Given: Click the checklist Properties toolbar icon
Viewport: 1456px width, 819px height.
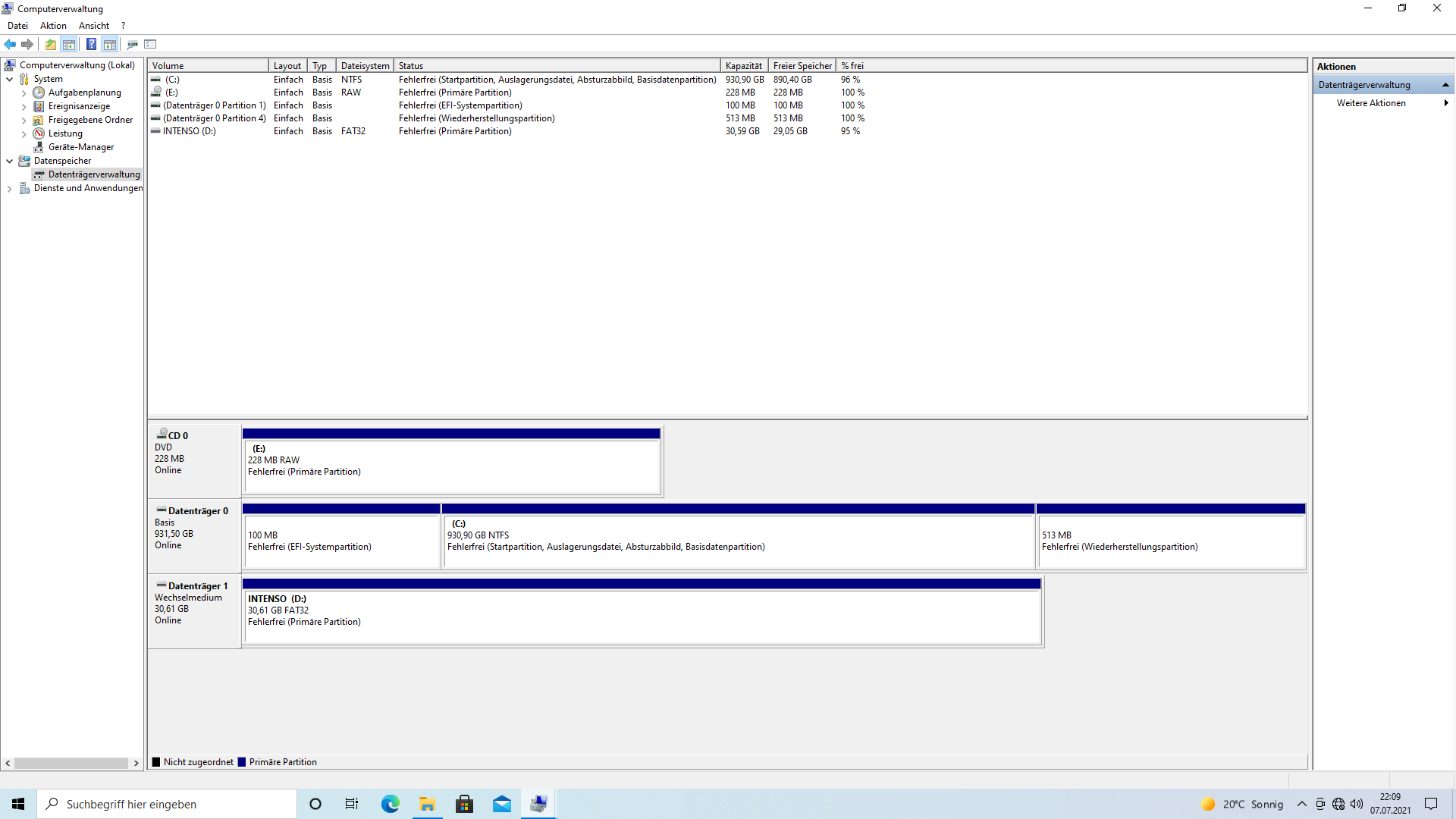Looking at the screenshot, I should pyautogui.click(x=150, y=44).
